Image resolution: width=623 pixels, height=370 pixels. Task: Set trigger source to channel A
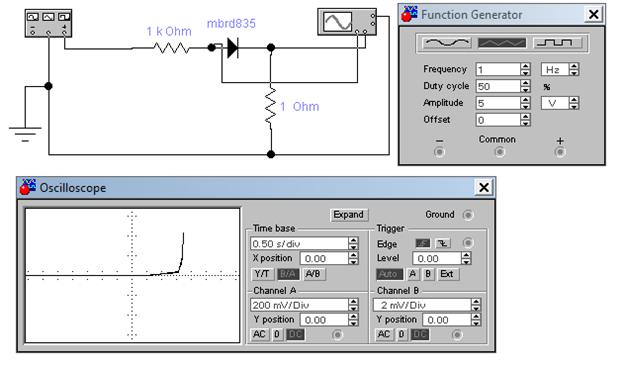[412, 274]
